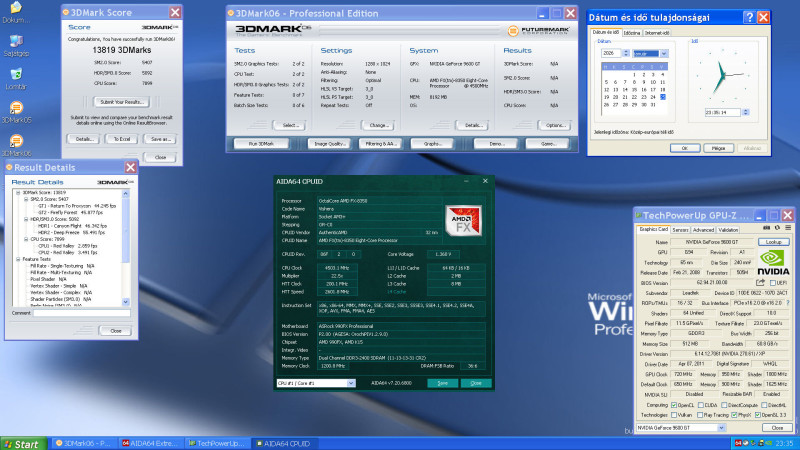Image resolution: width=800 pixels, height=450 pixels.
Task: Toggle the Ray Tracing checkbox in GPU-Z
Action: pos(700,415)
